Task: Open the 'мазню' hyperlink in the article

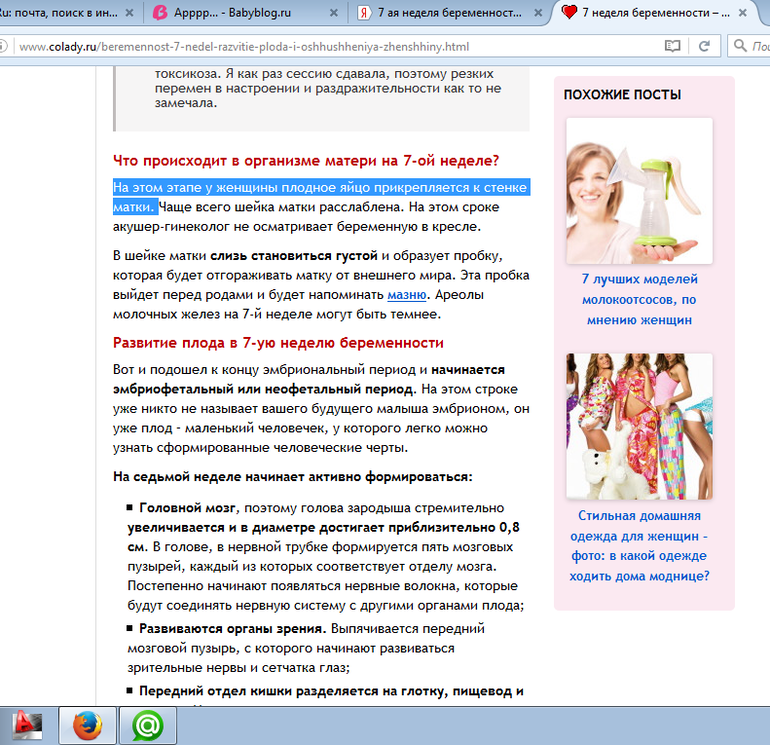Action: tap(406, 294)
